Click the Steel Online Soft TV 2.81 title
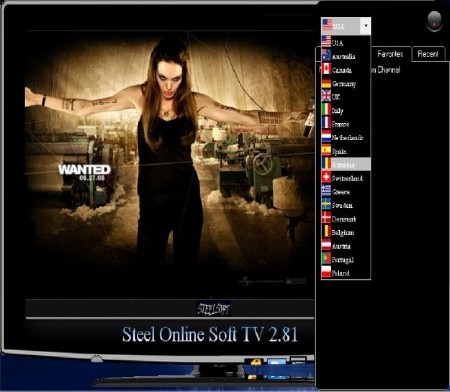Screen dimensions: 450x392 tap(210, 334)
